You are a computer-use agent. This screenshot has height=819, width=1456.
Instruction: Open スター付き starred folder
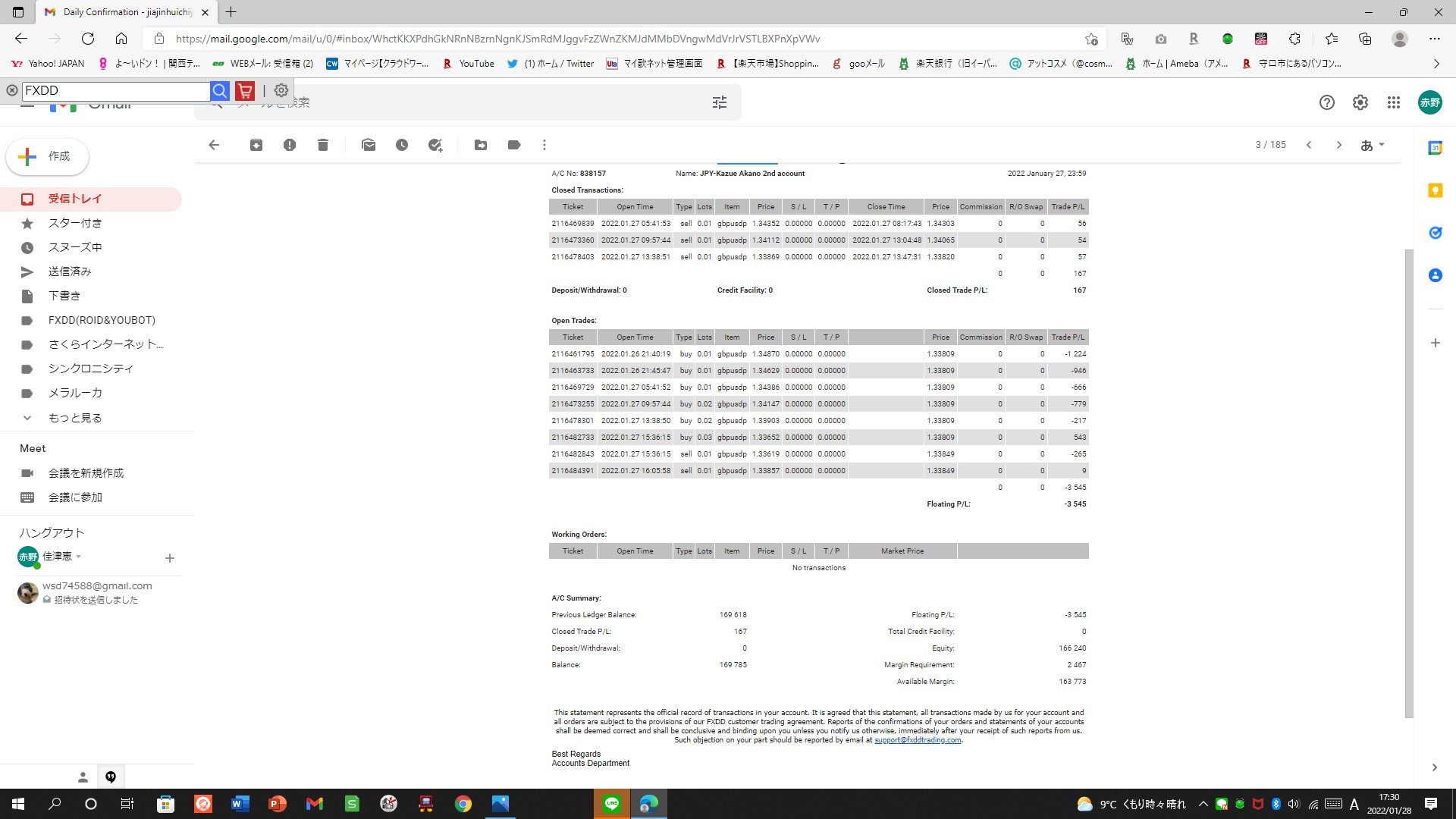click(91, 223)
